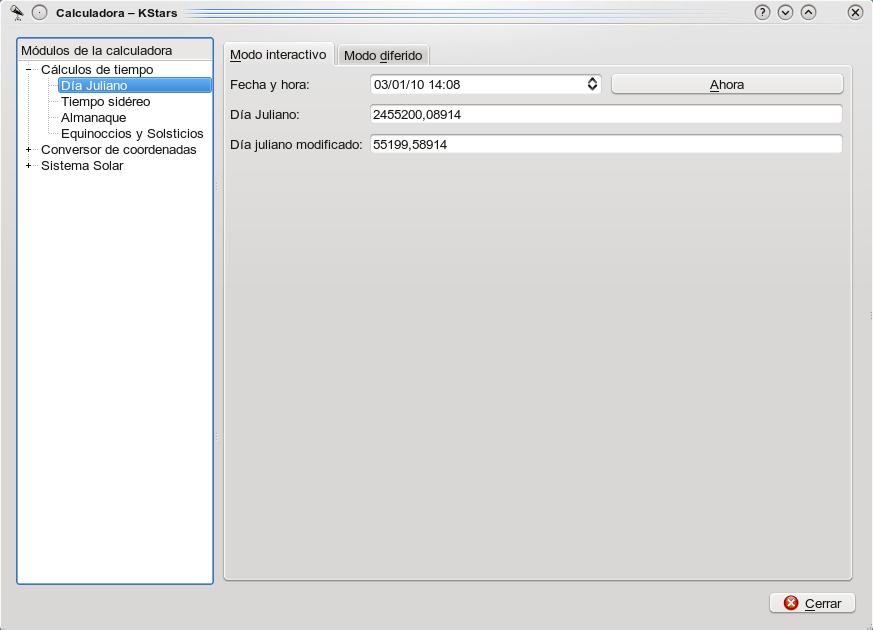Click the Día juliano modificado field
Viewport: 873px width, 630px height.
(605, 145)
